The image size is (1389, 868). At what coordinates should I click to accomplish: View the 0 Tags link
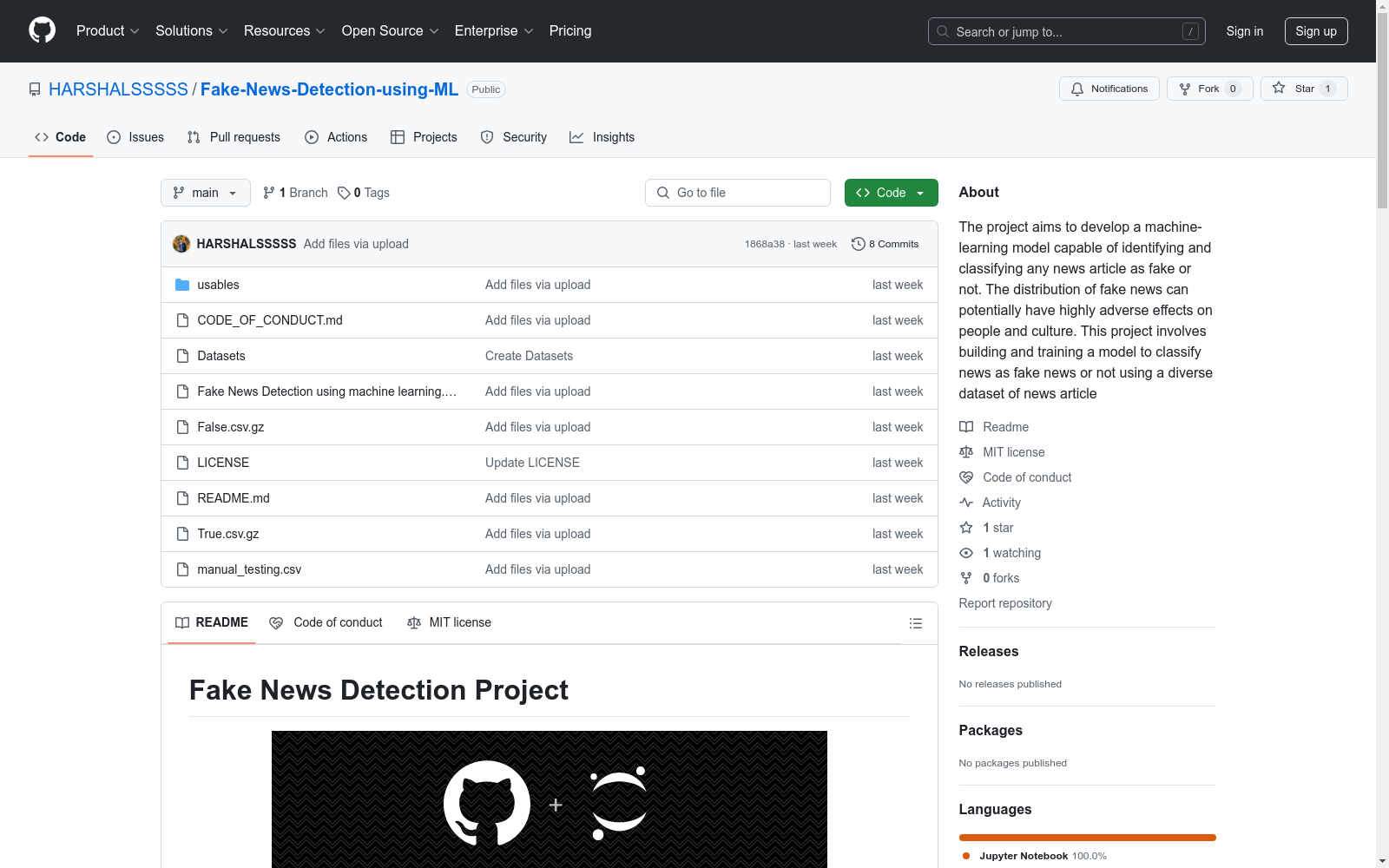364,193
